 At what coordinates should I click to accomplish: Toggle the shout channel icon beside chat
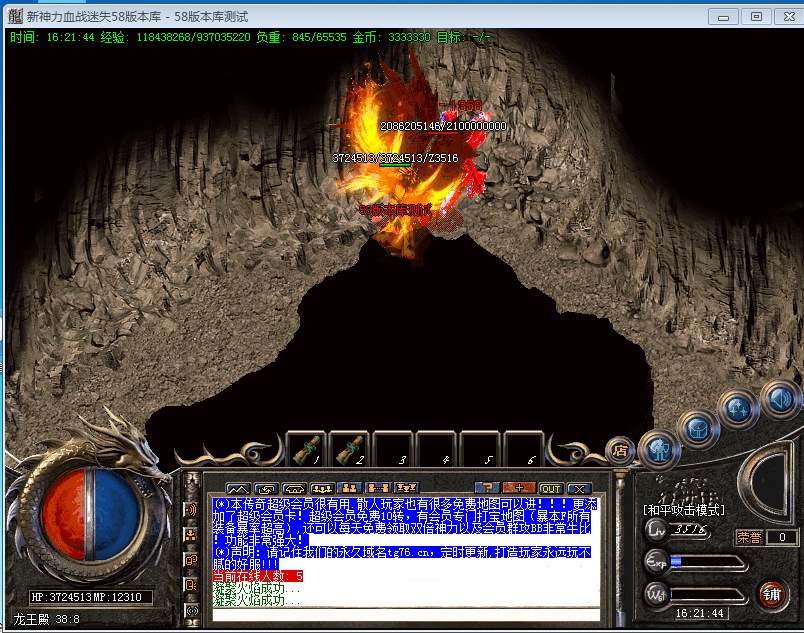pyautogui.click(x=191, y=509)
